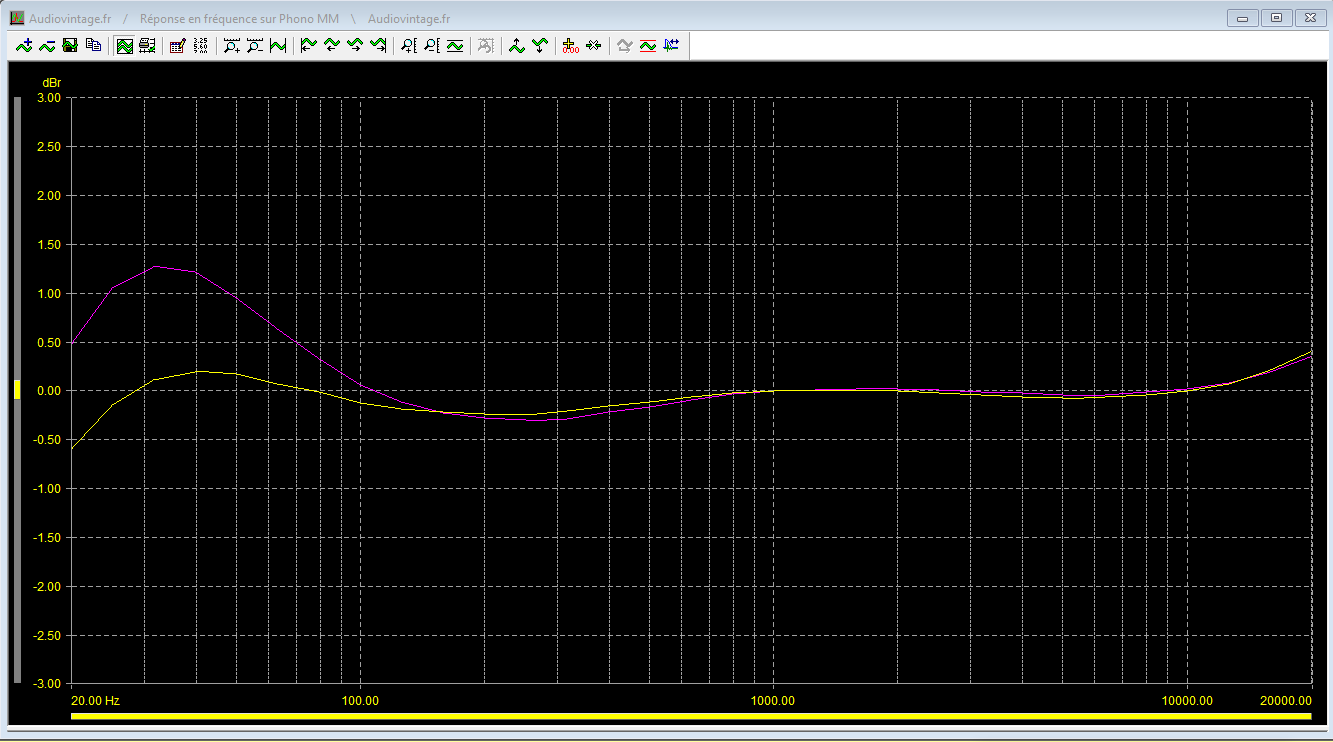
Task: Show the numeric data values icon
Action: pyautogui.click(x=200, y=45)
